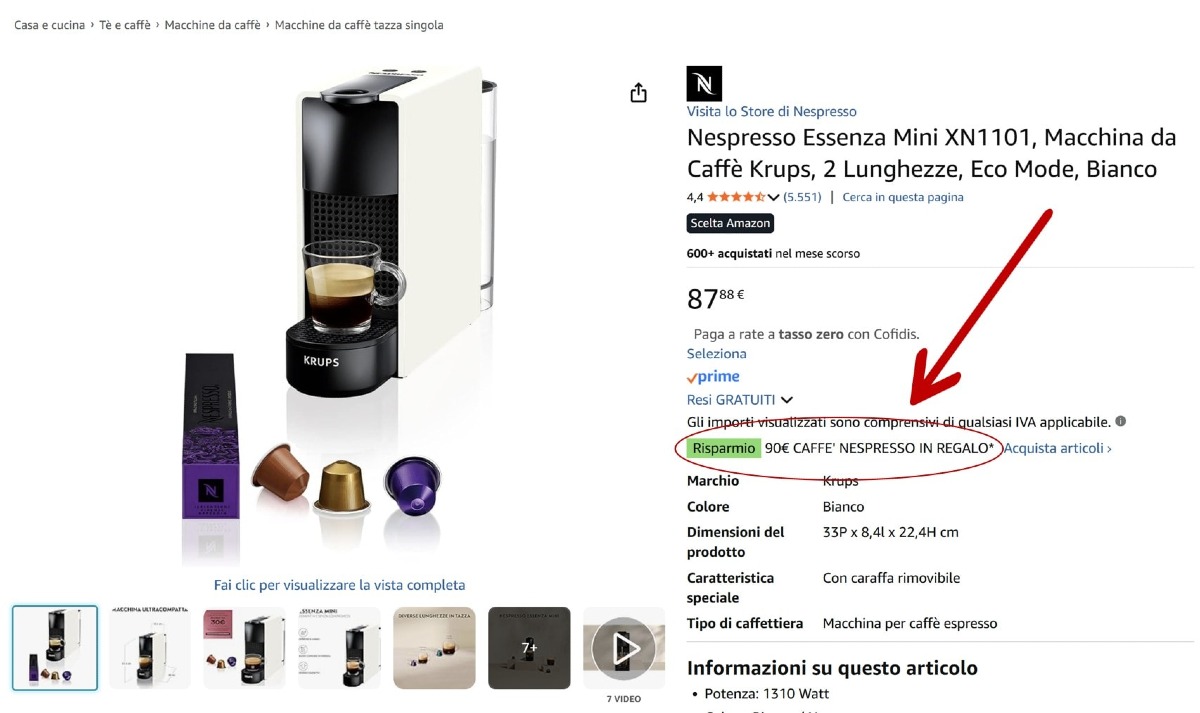Click the Prime logo

[713, 376]
